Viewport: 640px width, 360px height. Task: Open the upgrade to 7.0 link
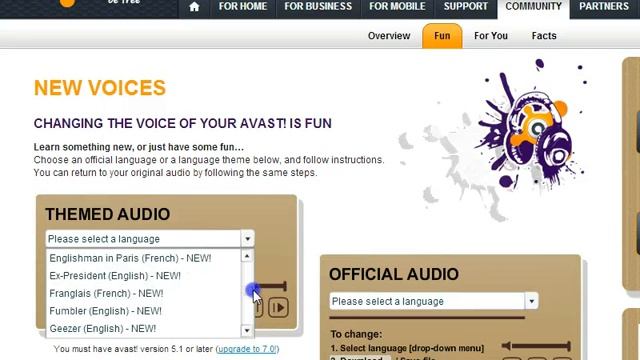(x=247, y=349)
